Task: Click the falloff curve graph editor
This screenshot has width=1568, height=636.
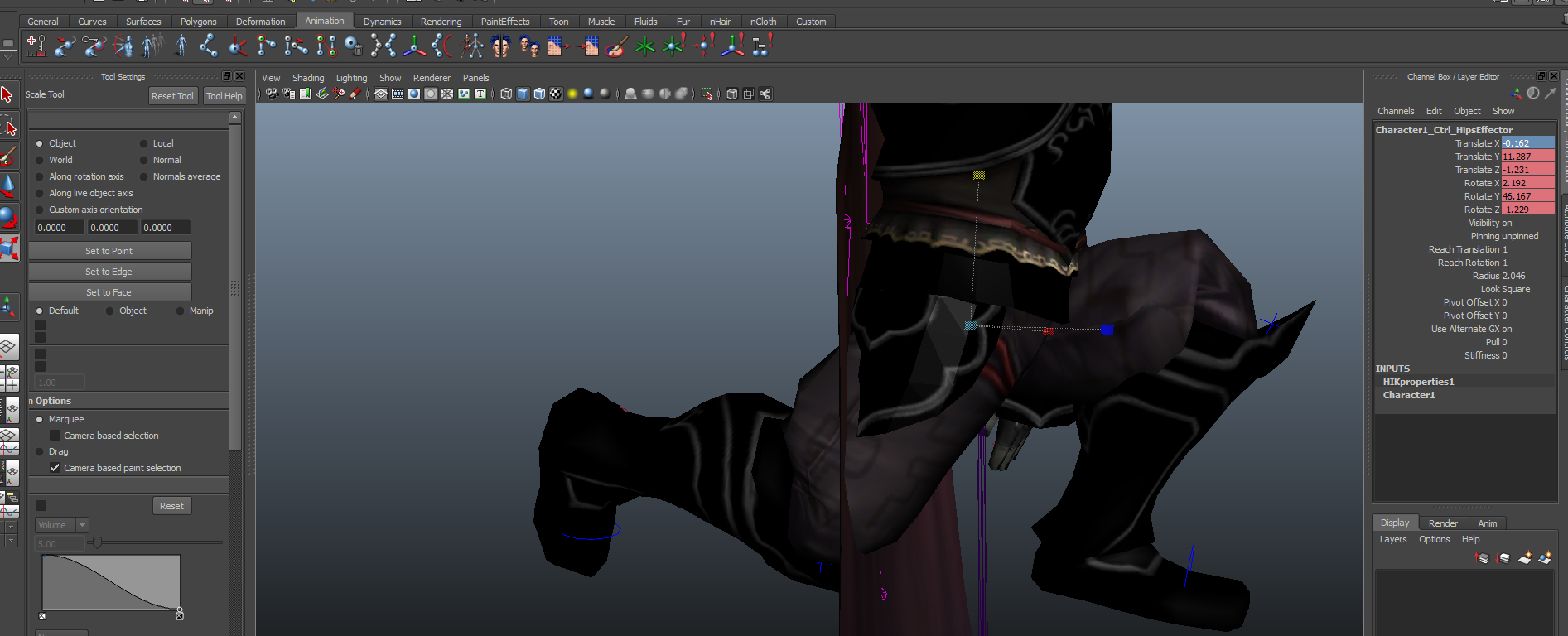Action: (111, 583)
